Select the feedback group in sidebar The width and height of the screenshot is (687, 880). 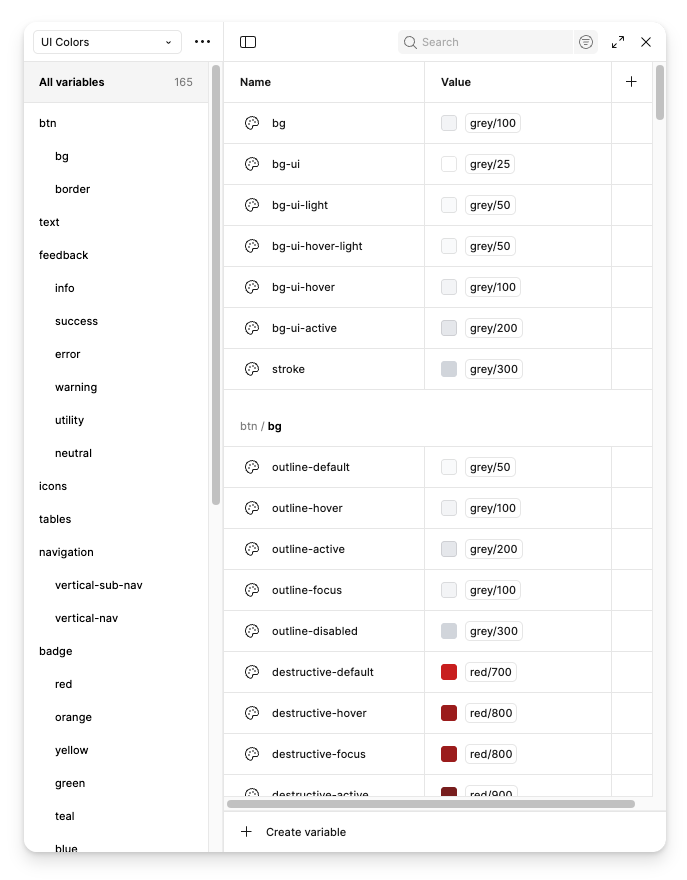[x=64, y=255]
